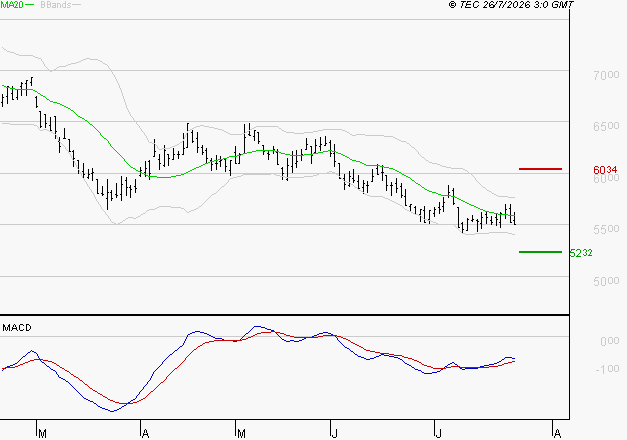Screen dimensions: 627x440
Task: Click the 7000 price axis label
Action: (x=606, y=75)
